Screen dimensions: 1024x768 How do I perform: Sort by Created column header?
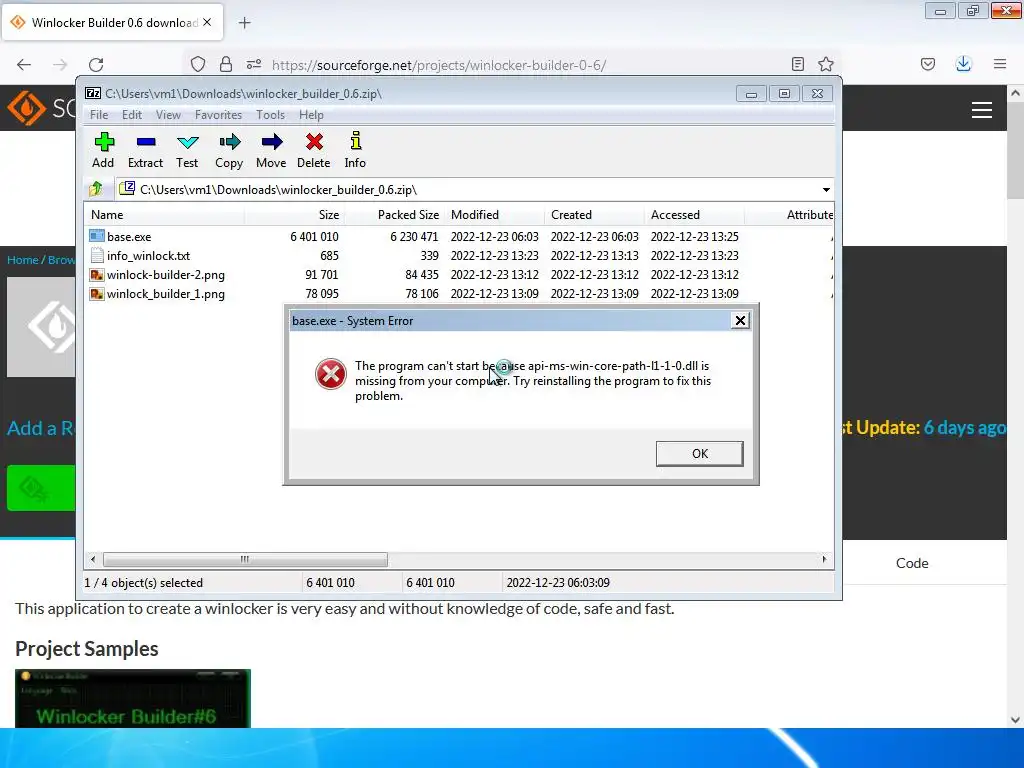coord(594,215)
